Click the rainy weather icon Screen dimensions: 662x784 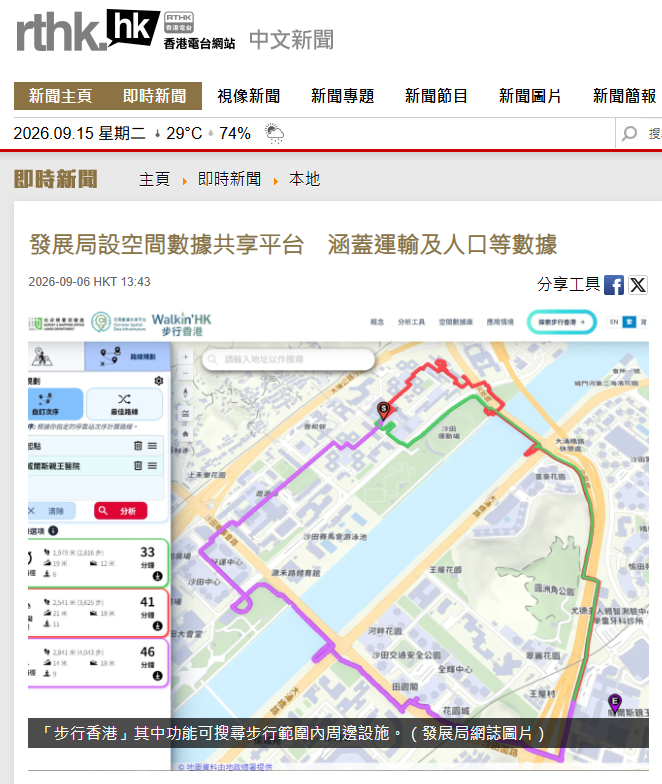click(274, 134)
